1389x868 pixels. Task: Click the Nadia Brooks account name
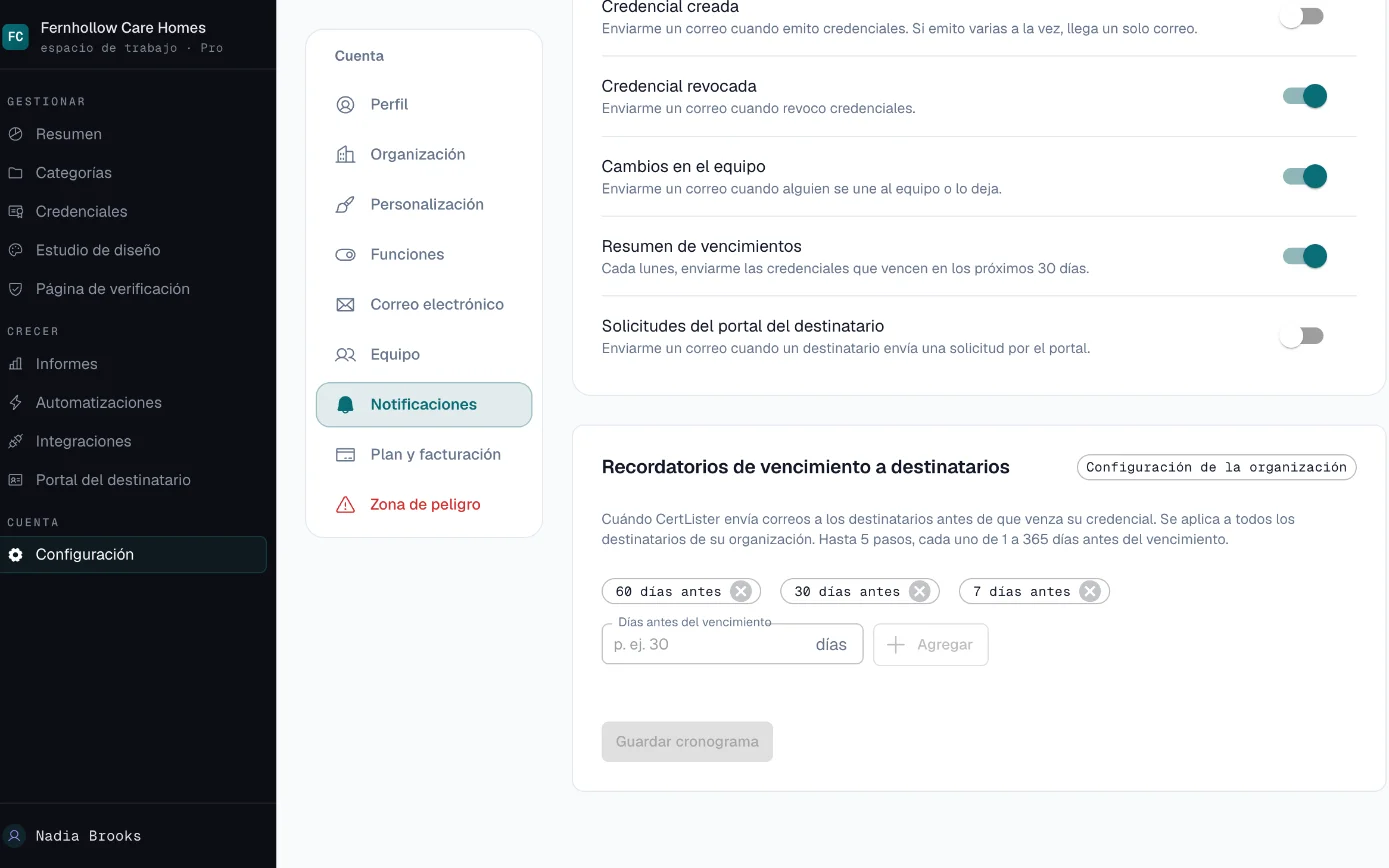pyautogui.click(x=88, y=836)
